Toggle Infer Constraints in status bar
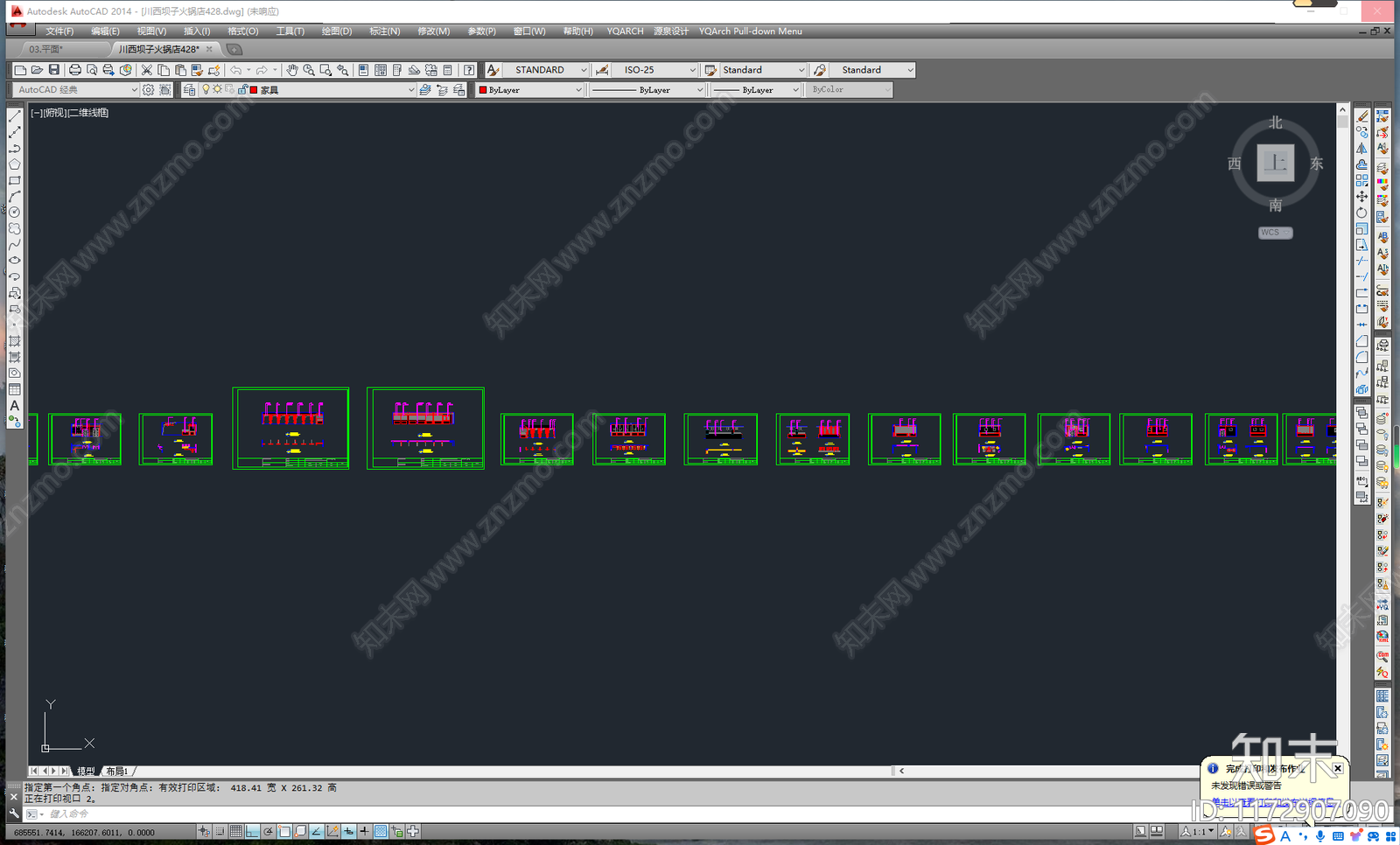This screenshot has height=845, width=1400. click(204, 832)
